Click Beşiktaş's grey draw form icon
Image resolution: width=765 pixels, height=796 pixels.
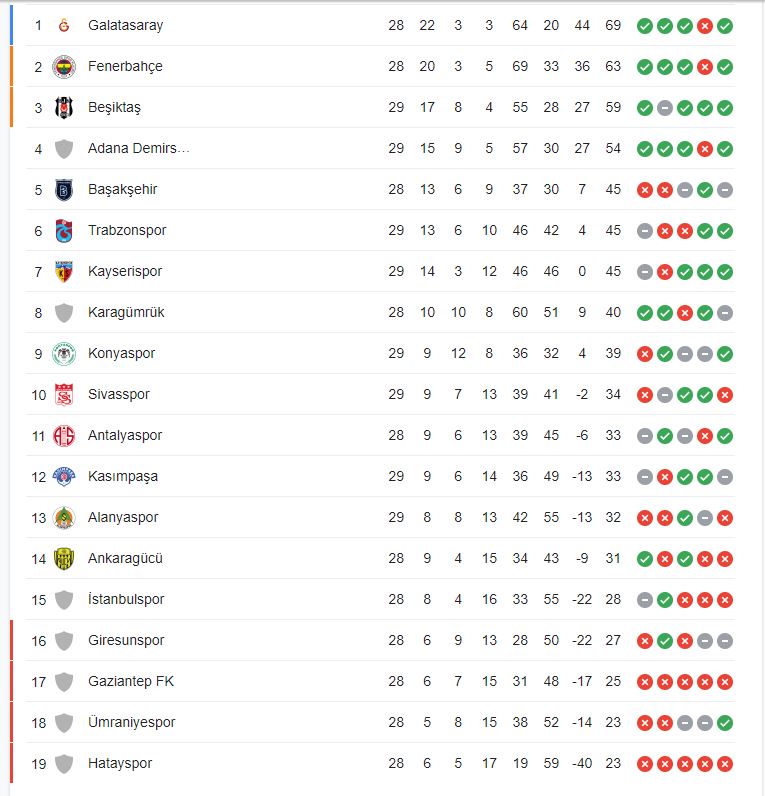(x=665, y=107)
